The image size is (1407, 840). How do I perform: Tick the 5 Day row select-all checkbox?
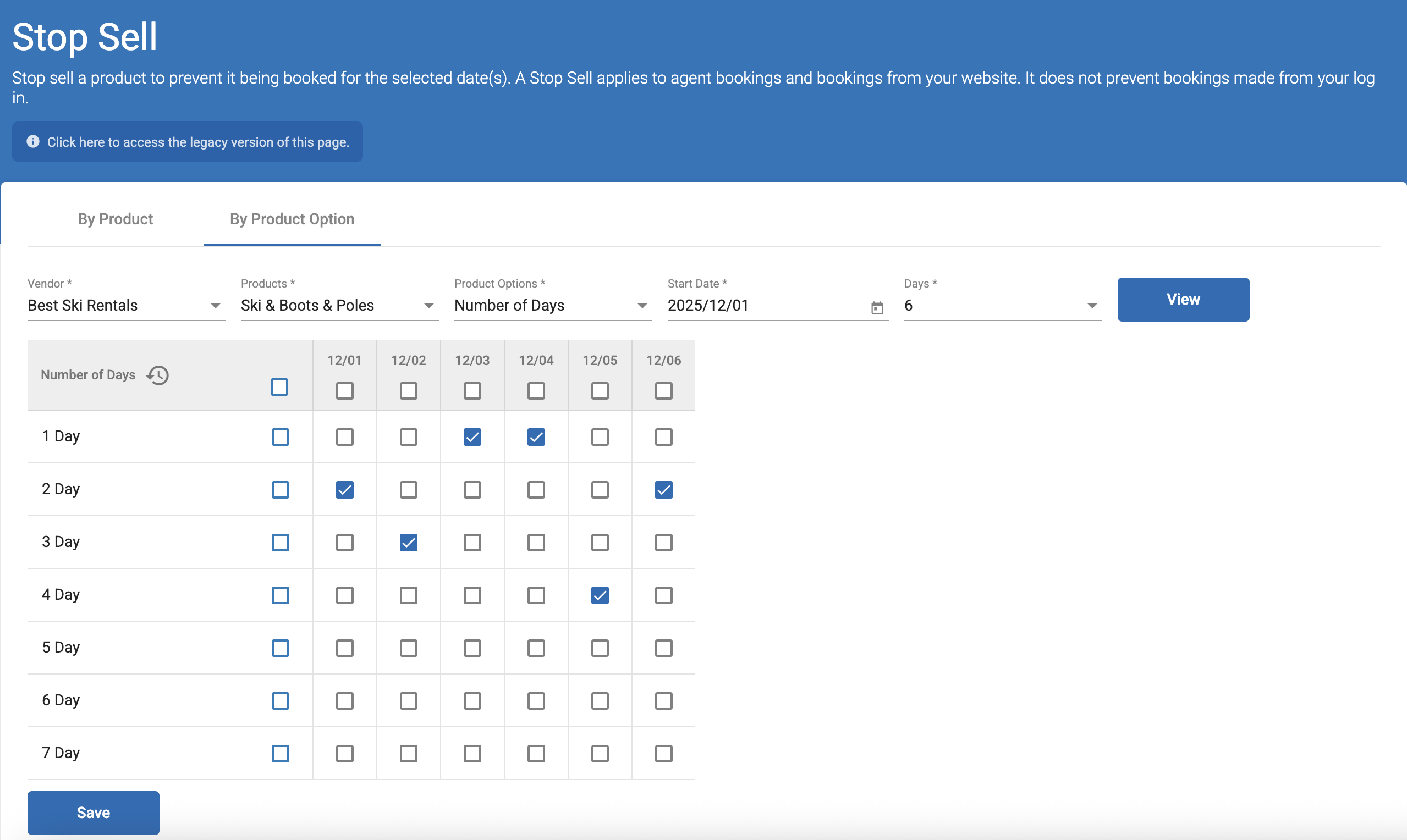pos(281,648)
